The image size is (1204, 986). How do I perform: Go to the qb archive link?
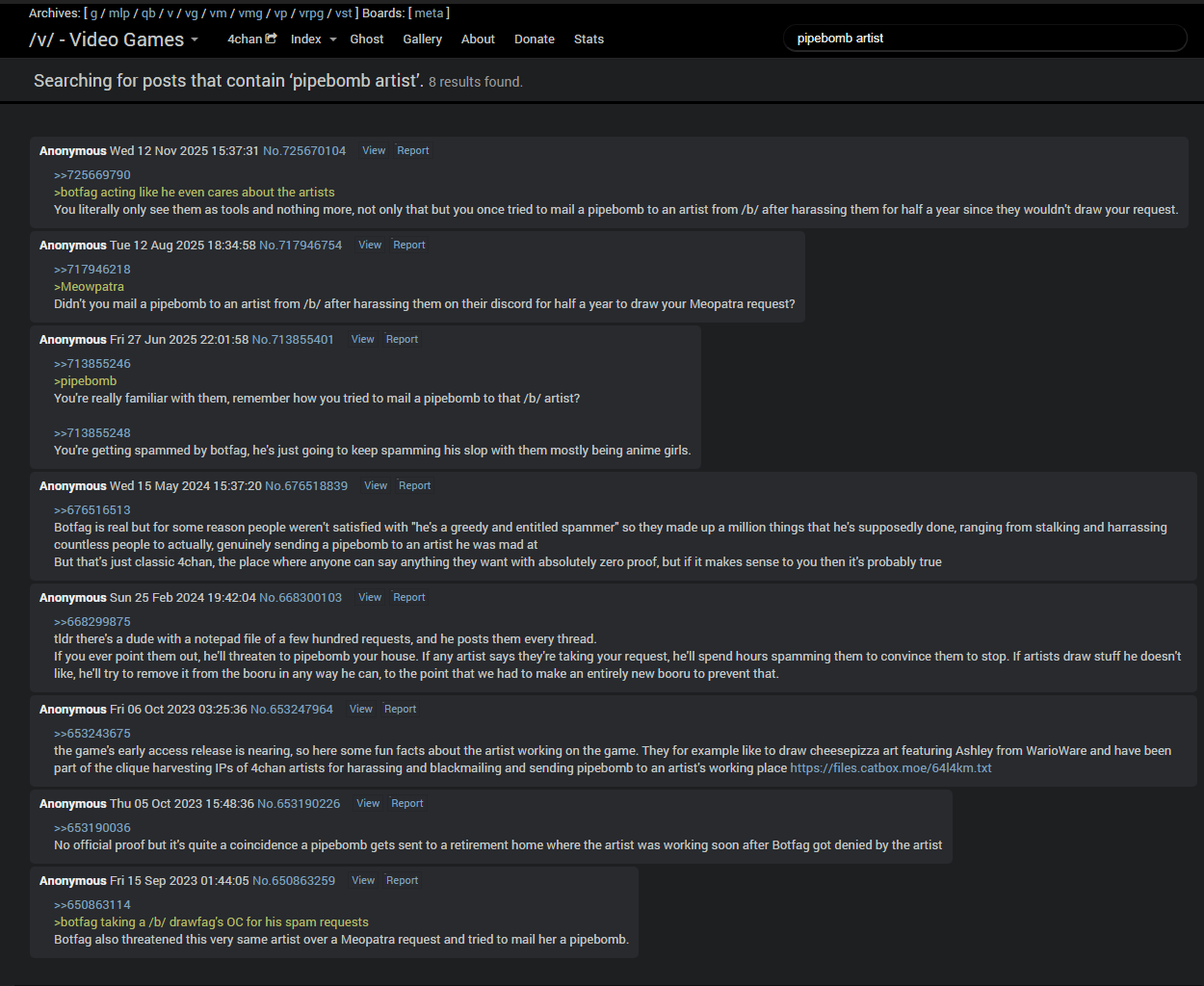[148, 13]
